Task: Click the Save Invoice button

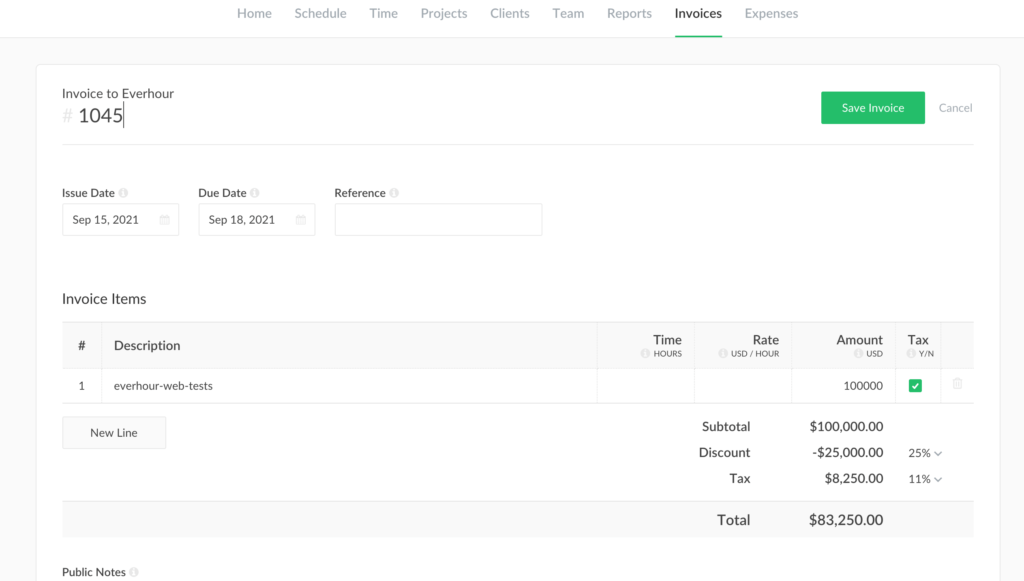Action: 872,107
